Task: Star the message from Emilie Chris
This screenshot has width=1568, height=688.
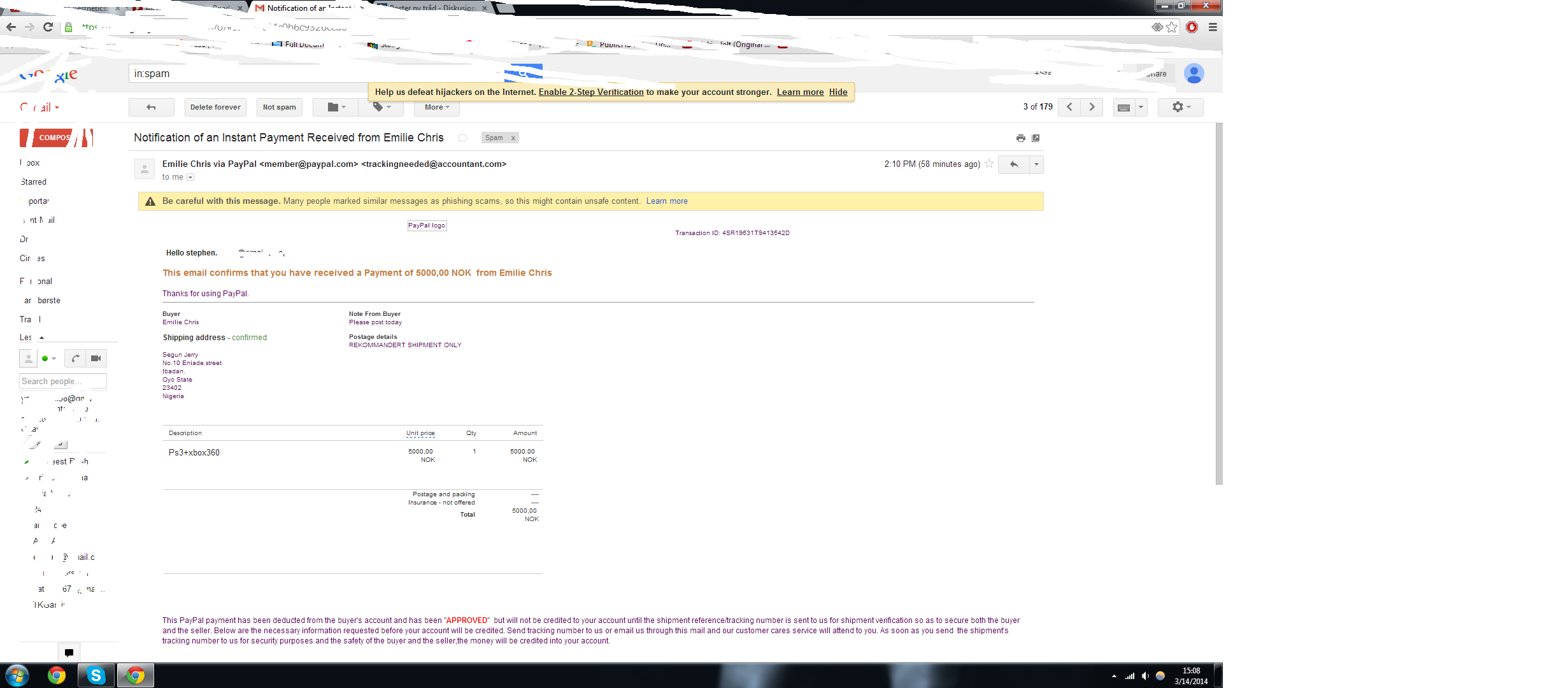Action: coord(989,164)
